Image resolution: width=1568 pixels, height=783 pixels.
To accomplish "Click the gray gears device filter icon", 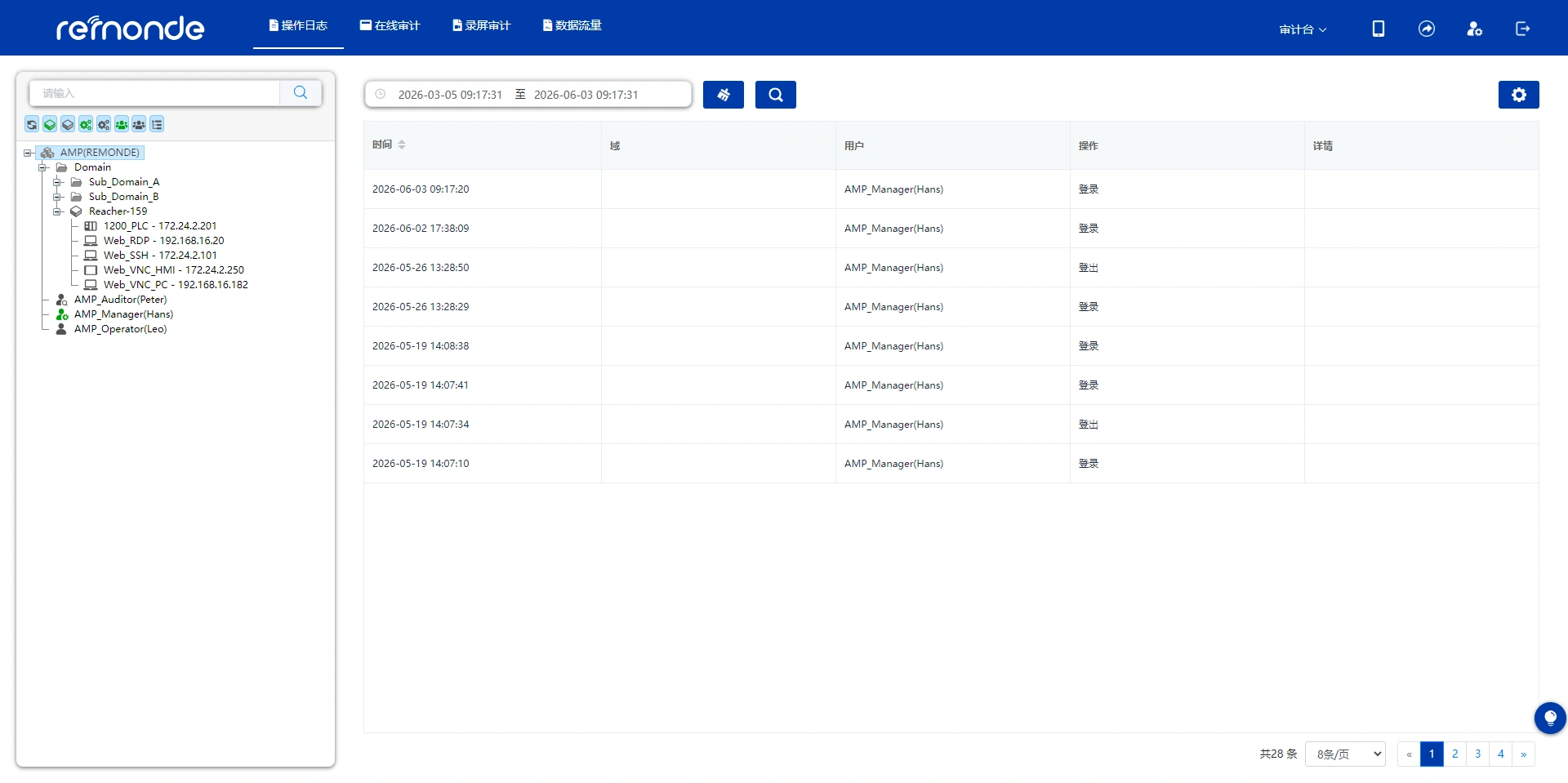I will point(104,124).
